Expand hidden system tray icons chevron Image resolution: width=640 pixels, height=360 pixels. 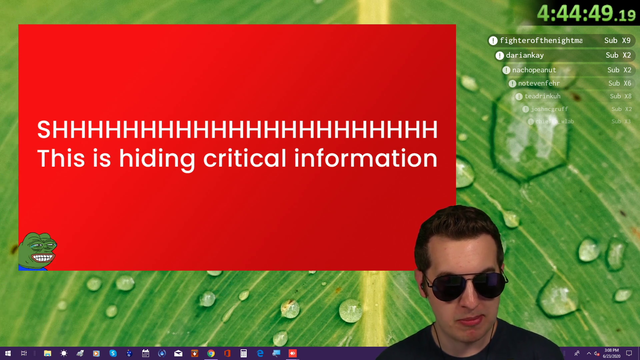tap(589, 353)
